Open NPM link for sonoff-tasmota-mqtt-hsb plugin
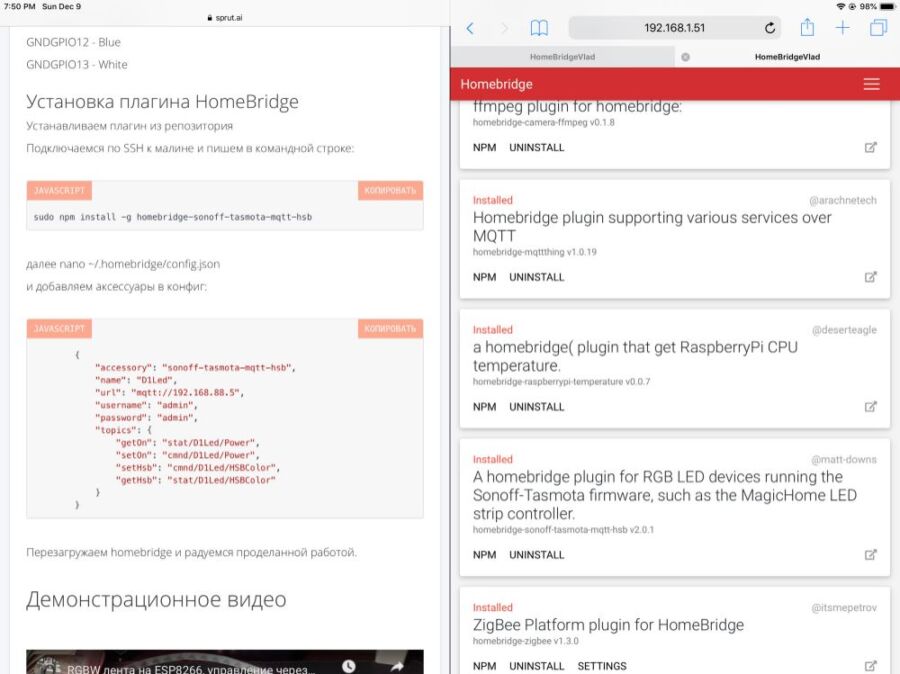Screen dimensions: 900x674 pos(484,555)
